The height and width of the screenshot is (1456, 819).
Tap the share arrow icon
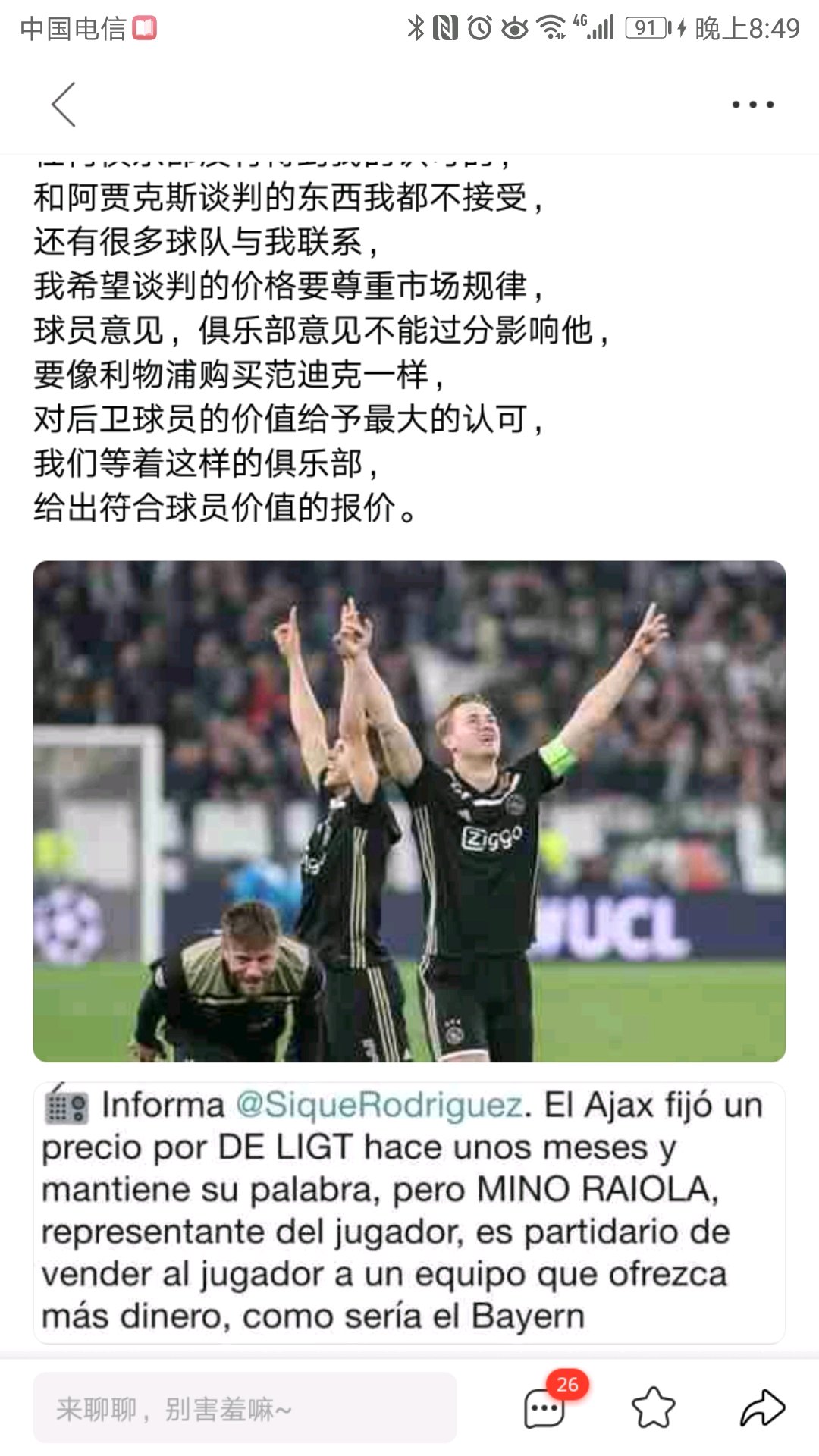762,1408
